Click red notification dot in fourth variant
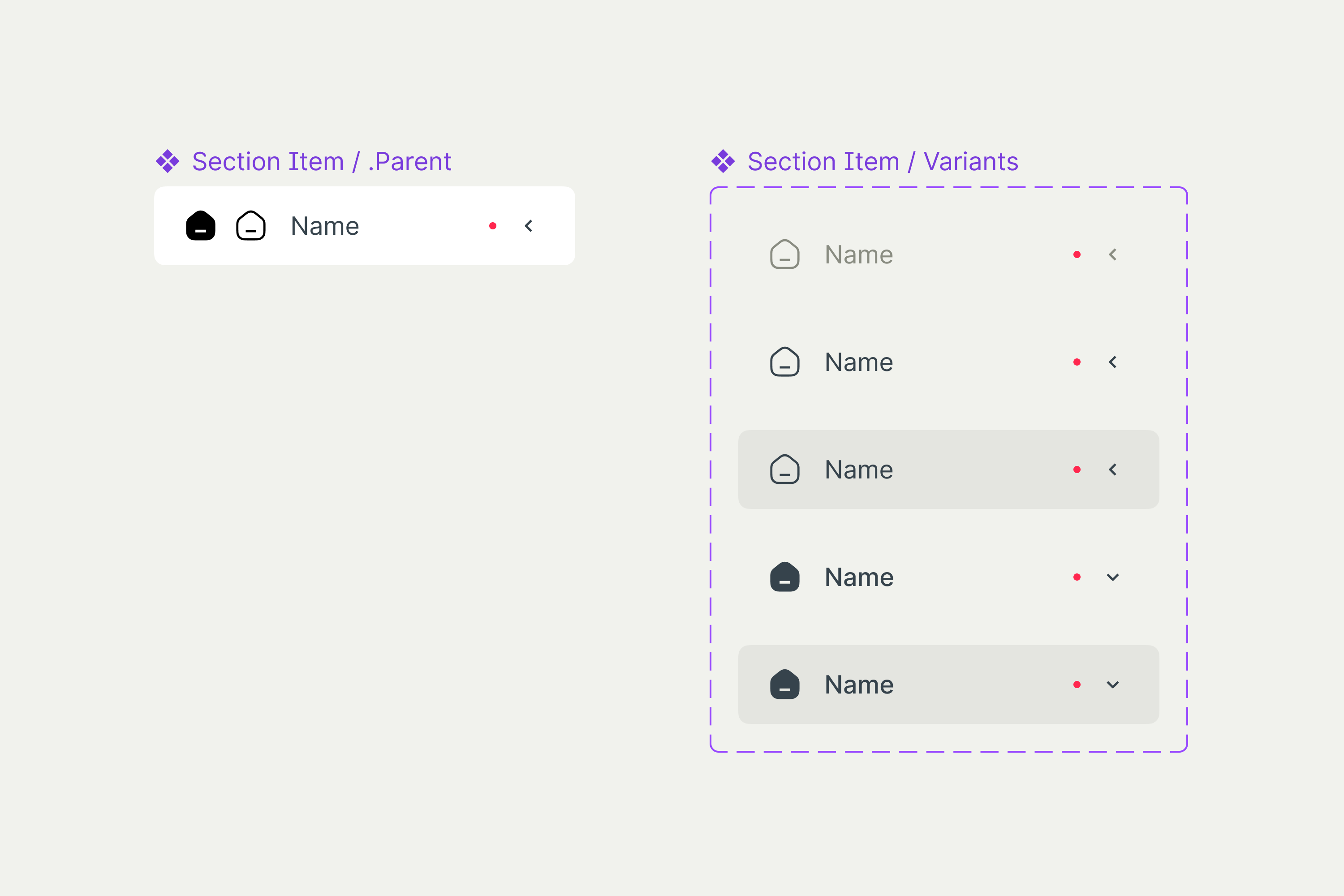Screen dimensions: 1344x896 pos(1077,577)
